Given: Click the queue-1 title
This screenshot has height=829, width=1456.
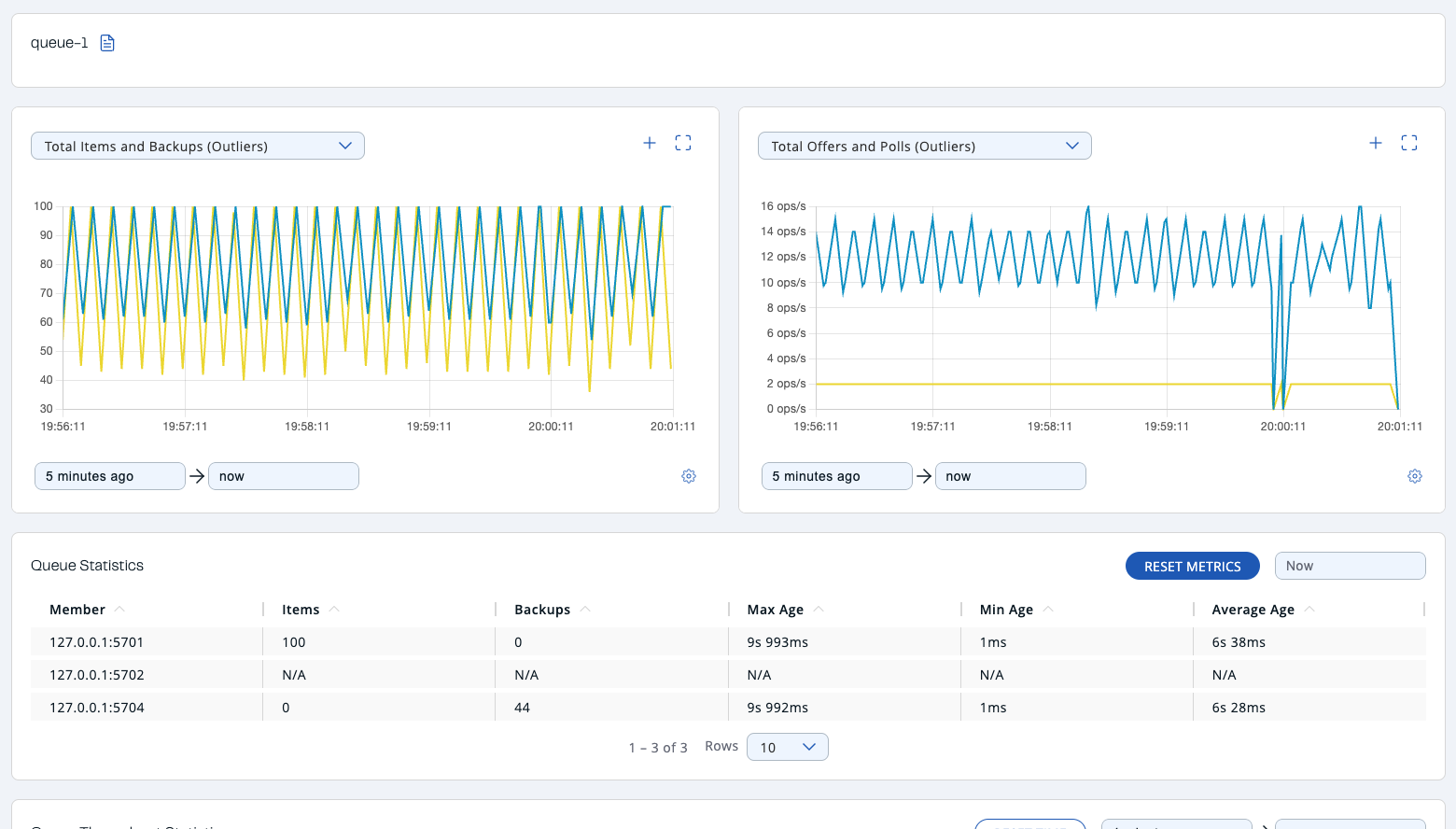Looking at the screenshot, I should [x=59, y=42].
